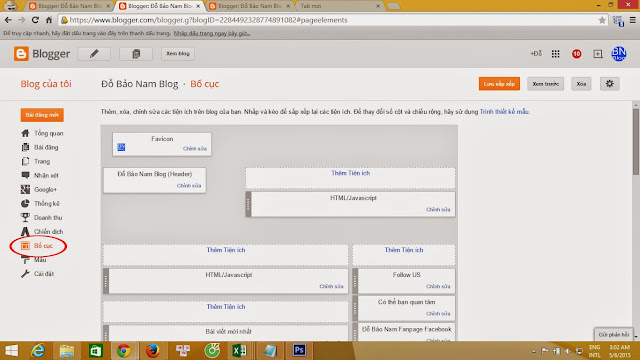The width and height of the screenshot is (640, 360).
Task: Click the Thống kê pie chart icon
Action: click(x=25, y=203)
